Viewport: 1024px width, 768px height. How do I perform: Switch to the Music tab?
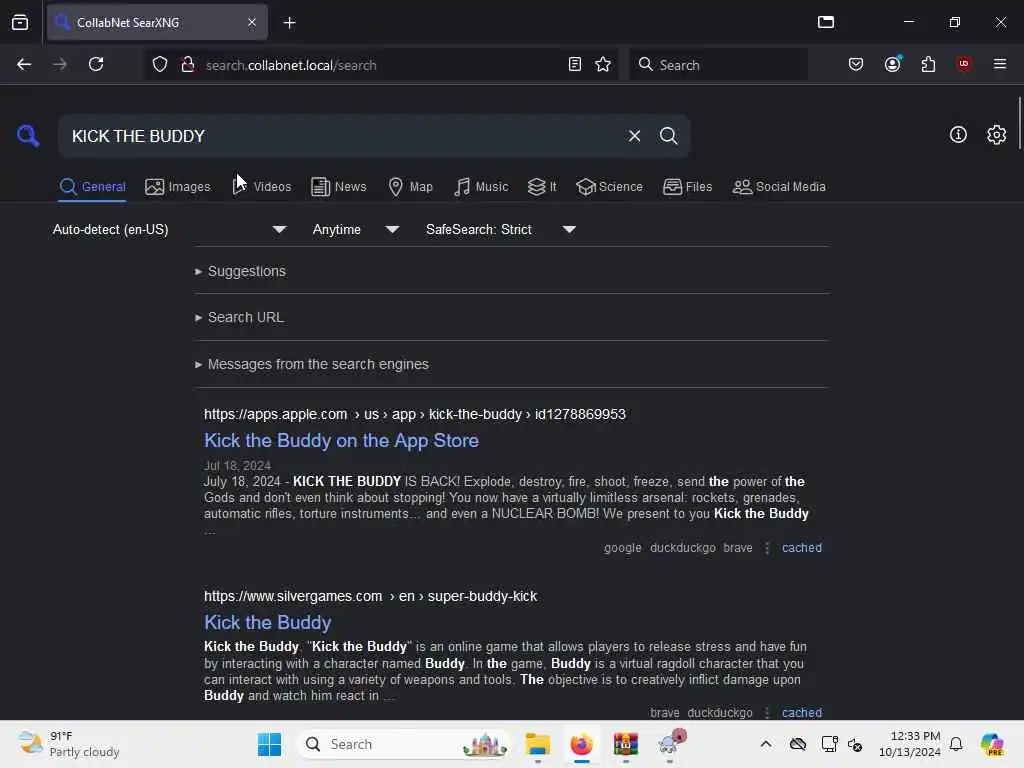point(481,187)
